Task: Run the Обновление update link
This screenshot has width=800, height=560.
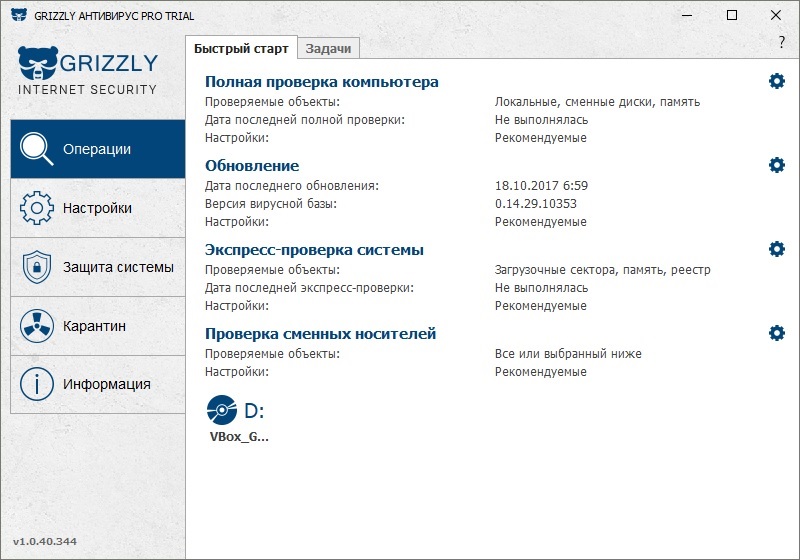Action: 252,166
